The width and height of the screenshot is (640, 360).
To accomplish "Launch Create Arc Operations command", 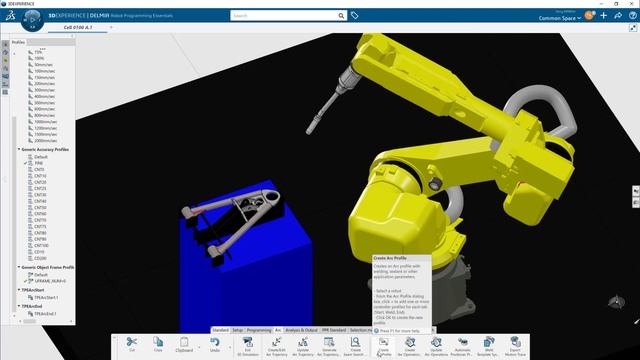I will click(410, 346).
